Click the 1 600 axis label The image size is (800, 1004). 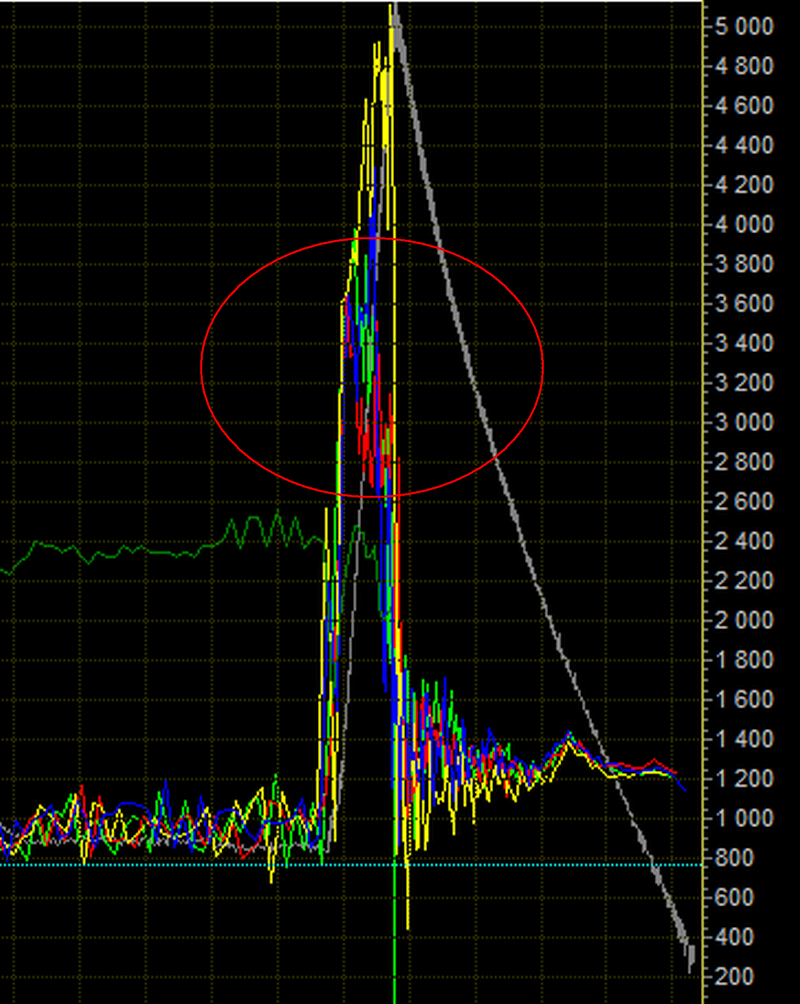pos(746,700)
